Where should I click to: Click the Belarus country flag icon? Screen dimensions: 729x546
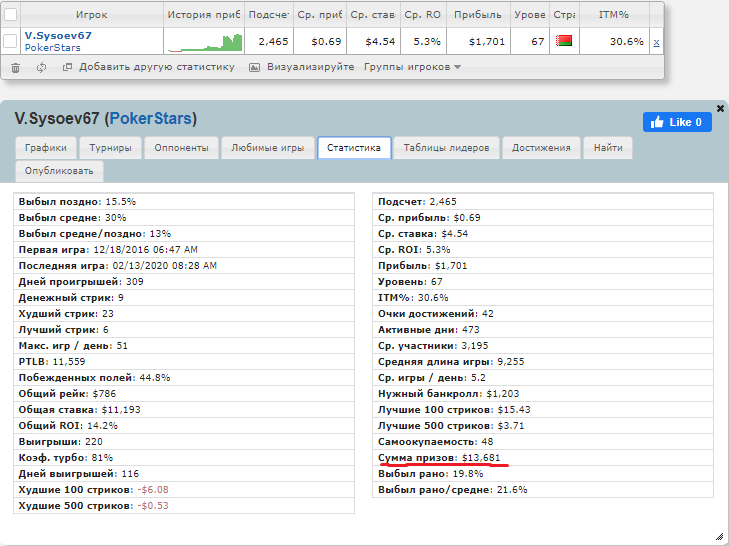tap(564, 41)
